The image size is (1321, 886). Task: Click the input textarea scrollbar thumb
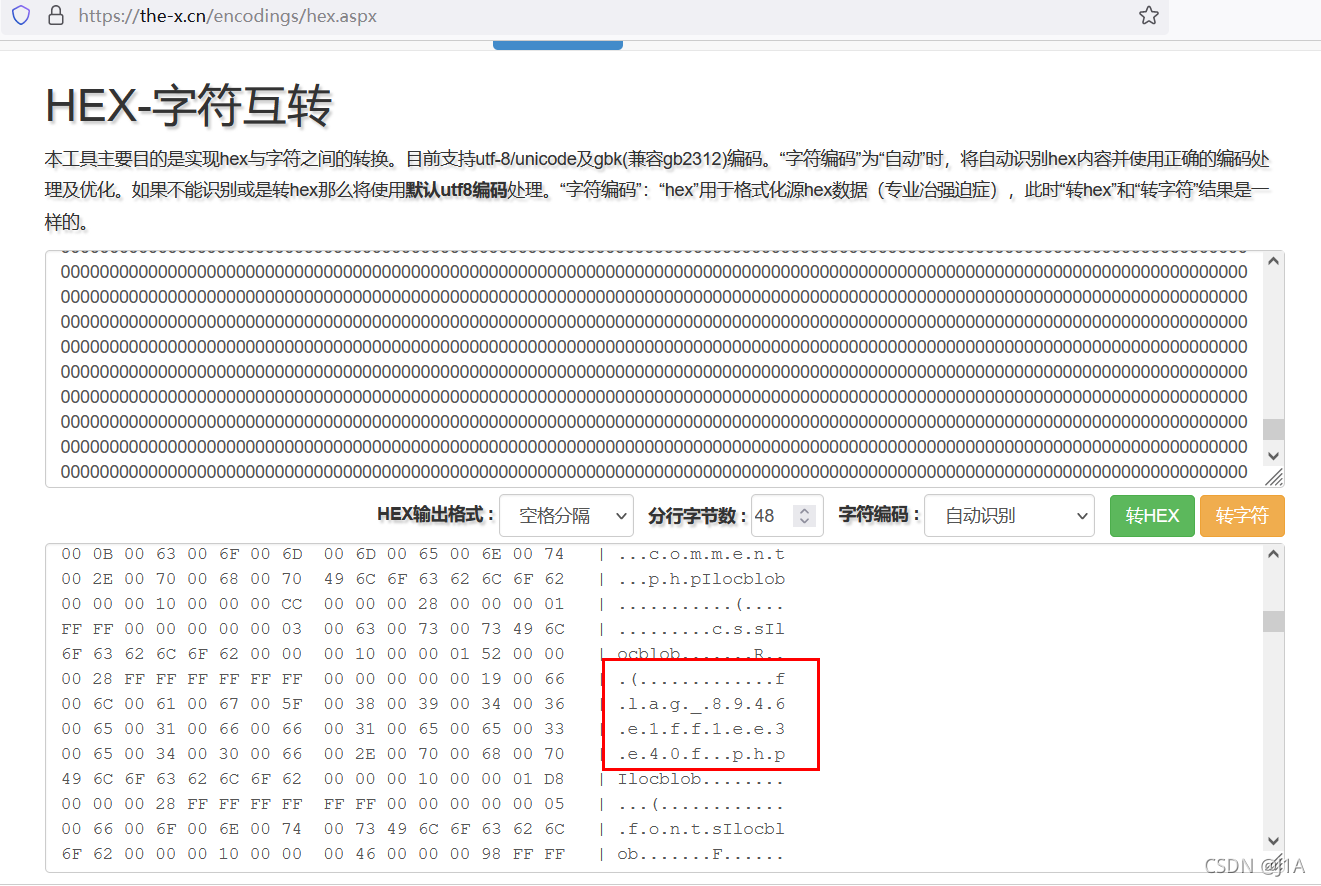point(1273,429)
